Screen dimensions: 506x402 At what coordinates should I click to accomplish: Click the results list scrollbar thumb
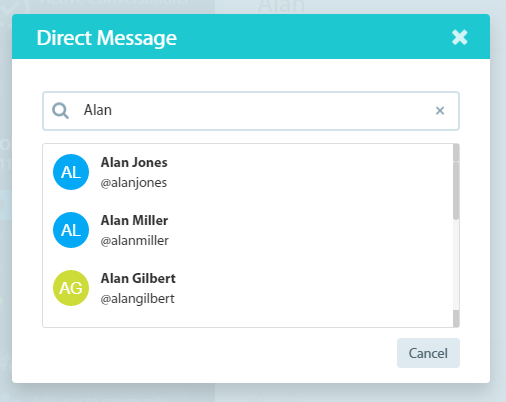coord(456,190)
